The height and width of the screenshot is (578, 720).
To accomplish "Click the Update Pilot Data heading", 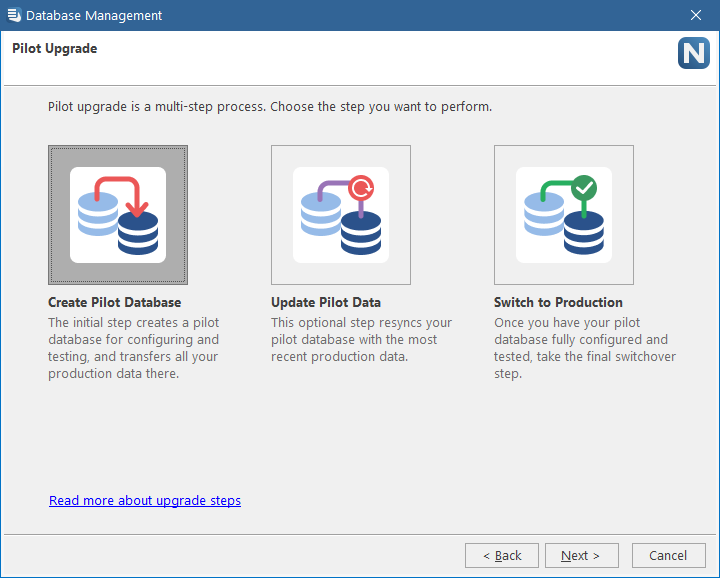I will [x=326, y=303].
